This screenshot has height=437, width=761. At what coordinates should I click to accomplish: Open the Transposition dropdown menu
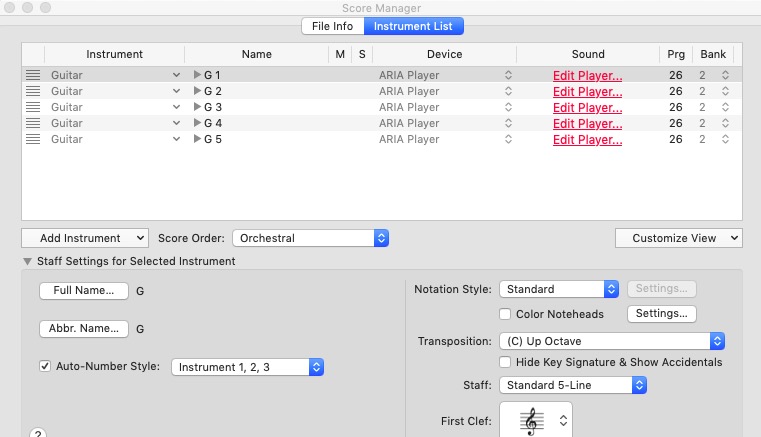pyautogui.click(x=611, y=341)
